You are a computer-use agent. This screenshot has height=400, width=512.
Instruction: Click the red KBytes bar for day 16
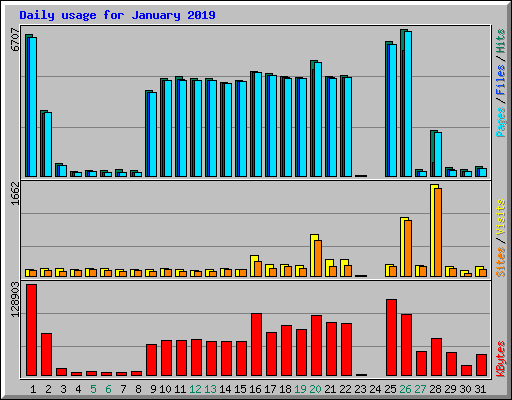pos(256,345)
